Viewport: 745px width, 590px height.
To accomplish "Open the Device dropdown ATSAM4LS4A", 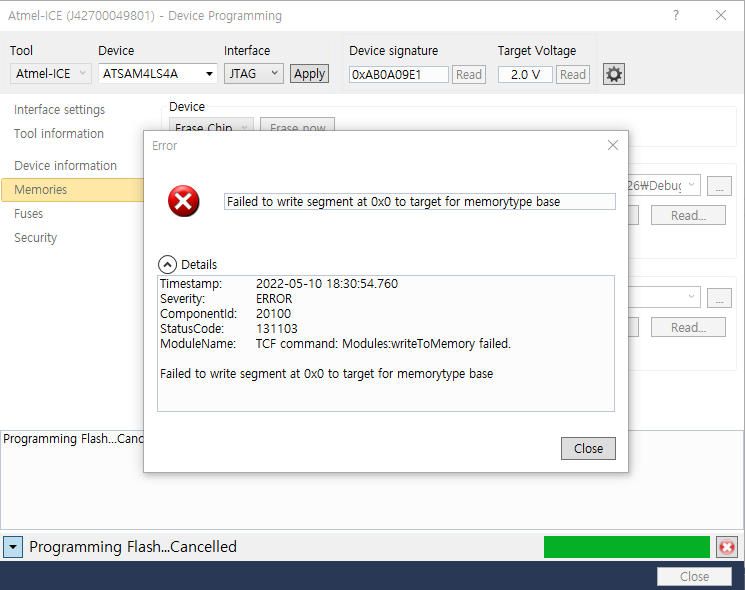I will (158, 74).
